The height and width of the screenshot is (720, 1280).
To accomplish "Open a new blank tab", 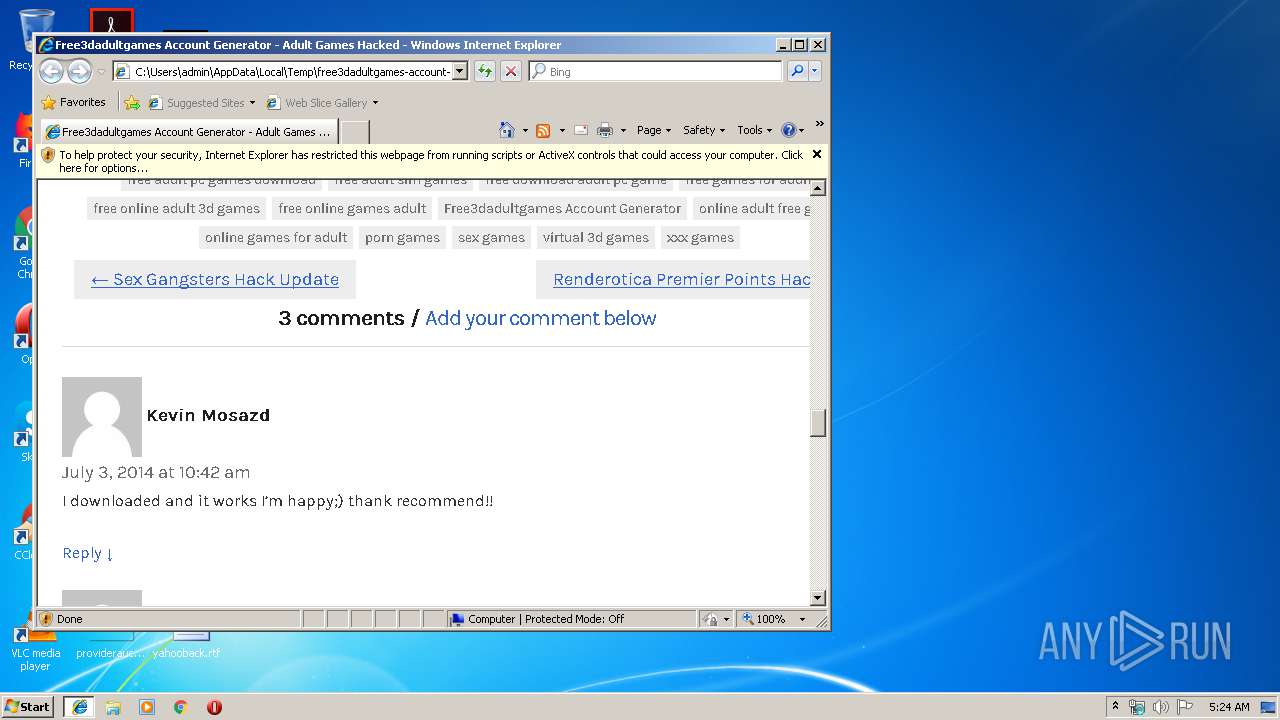I will pos(355,131).
